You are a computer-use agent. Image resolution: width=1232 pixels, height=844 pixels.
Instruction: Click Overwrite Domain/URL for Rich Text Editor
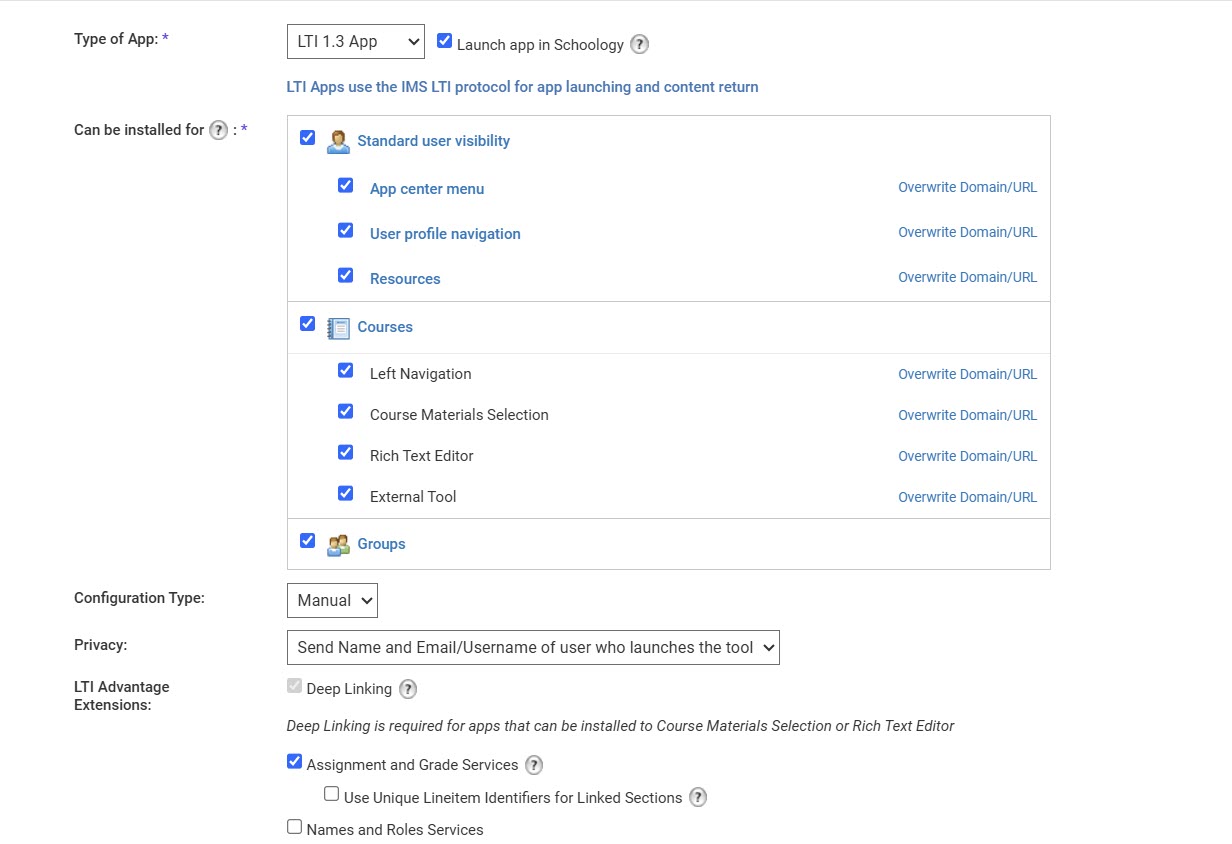(x=967, y=456)
